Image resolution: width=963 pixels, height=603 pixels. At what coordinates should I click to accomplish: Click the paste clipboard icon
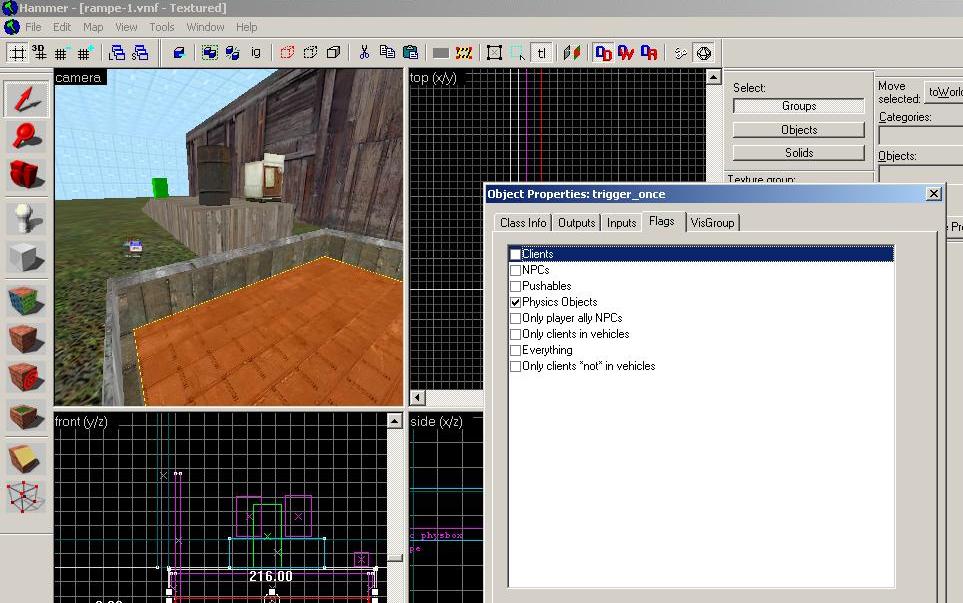410,53
